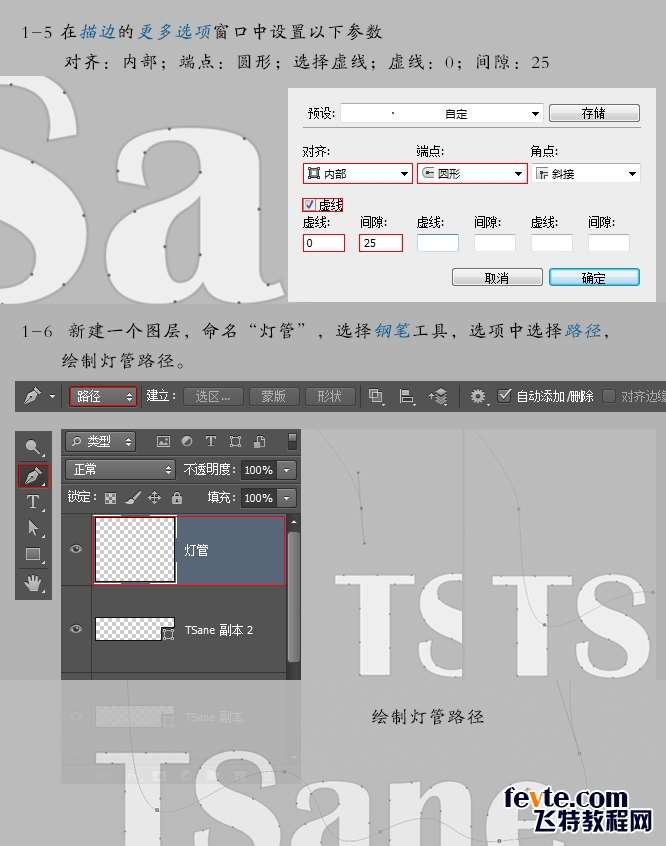Screen dimensions: 666x846
Task: Toggle the 虚线 dashed line checkbox
Action: [309, 205]
